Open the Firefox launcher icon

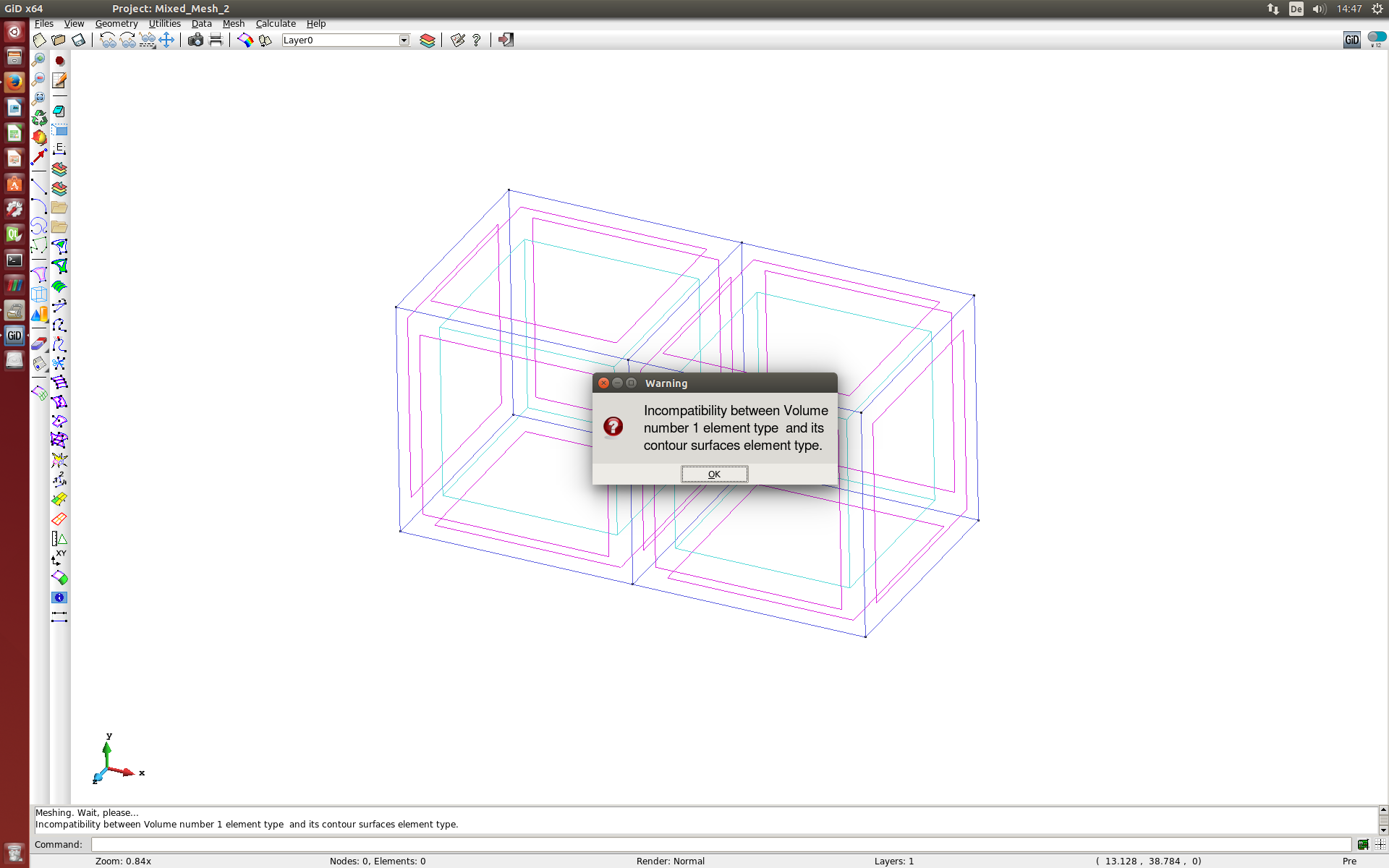pyautogui.click(x=14, y=82)
